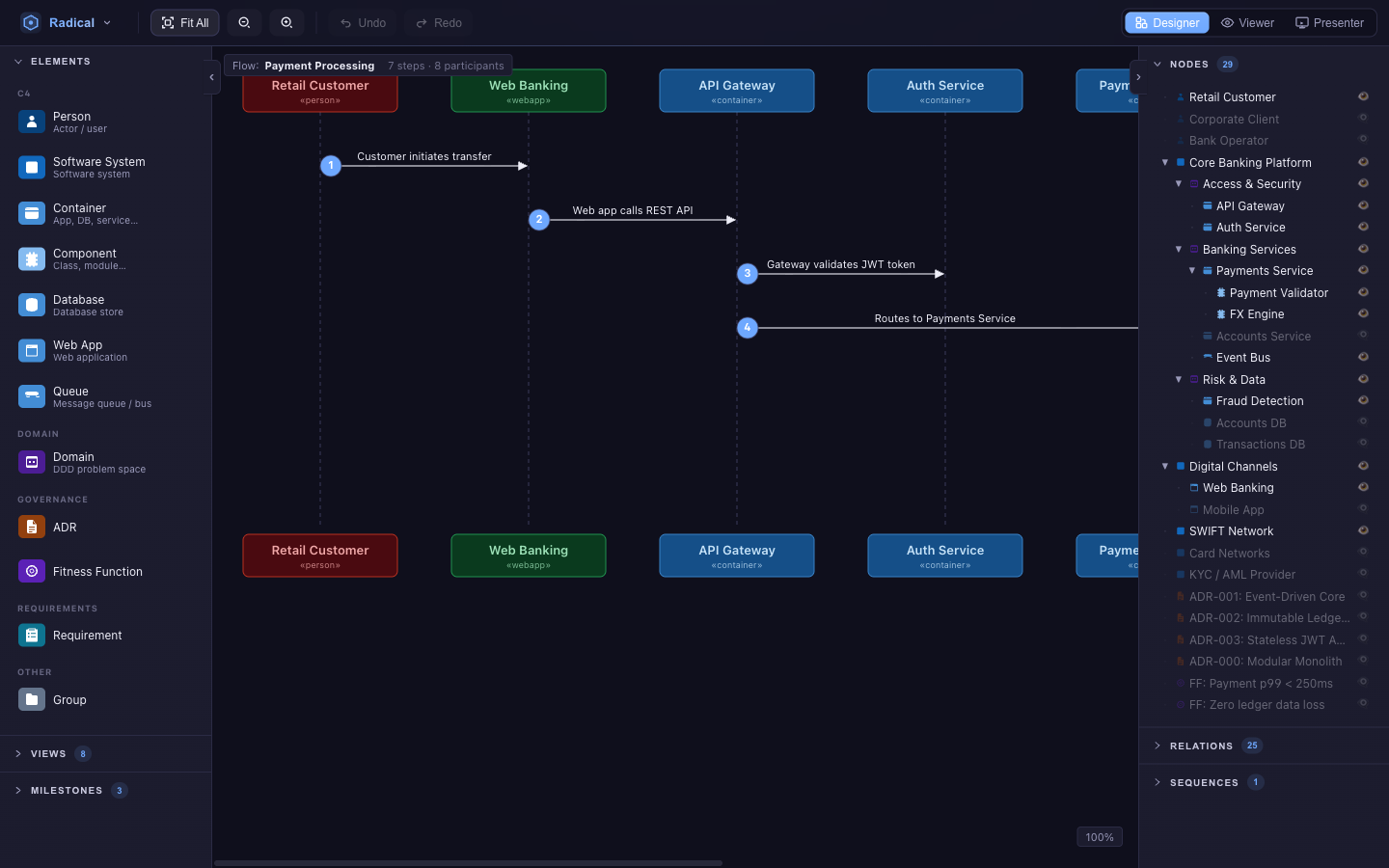Choose the Group element icon
Viewport: 1389px width, 868px height.
[x=32, y=700]
